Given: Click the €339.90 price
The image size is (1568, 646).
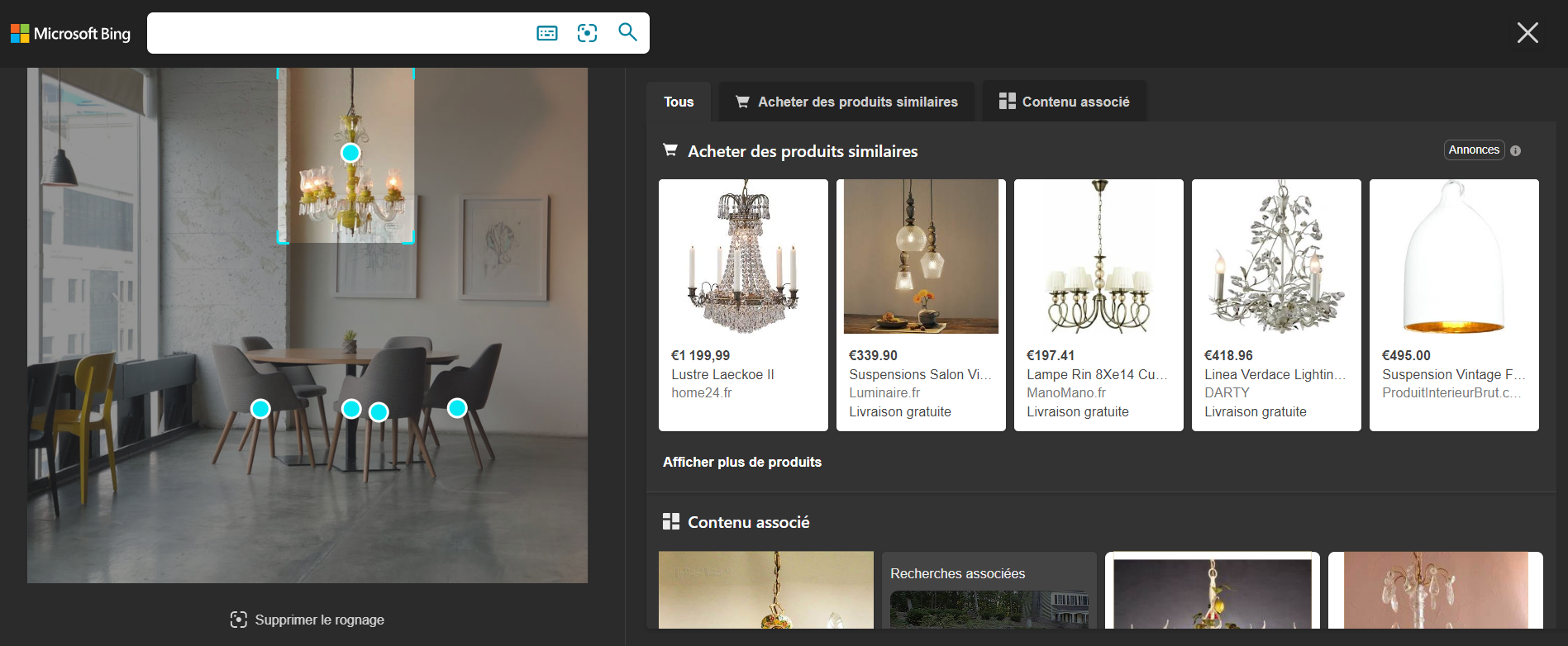Looking at the screenshot, I should pyautogui.click(x=873, y=355).
